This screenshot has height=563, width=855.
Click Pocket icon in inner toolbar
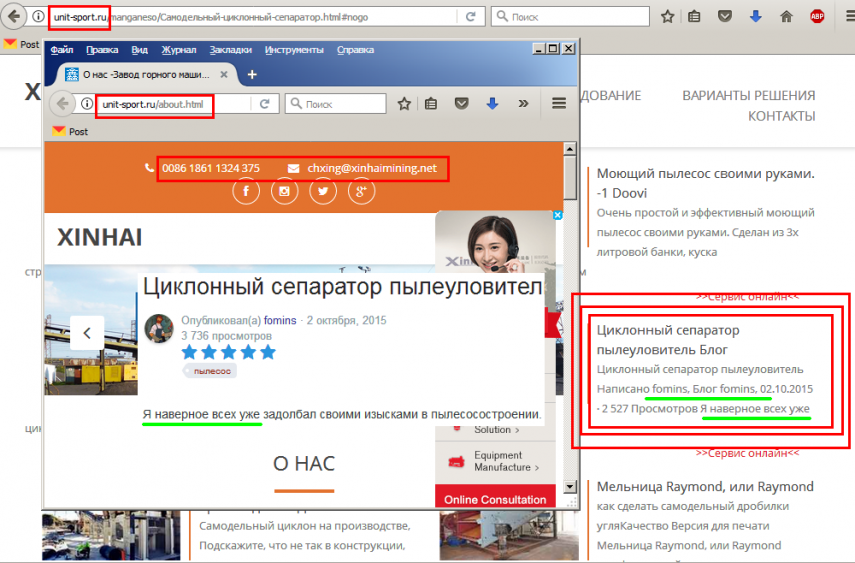(x=461, y=104)
